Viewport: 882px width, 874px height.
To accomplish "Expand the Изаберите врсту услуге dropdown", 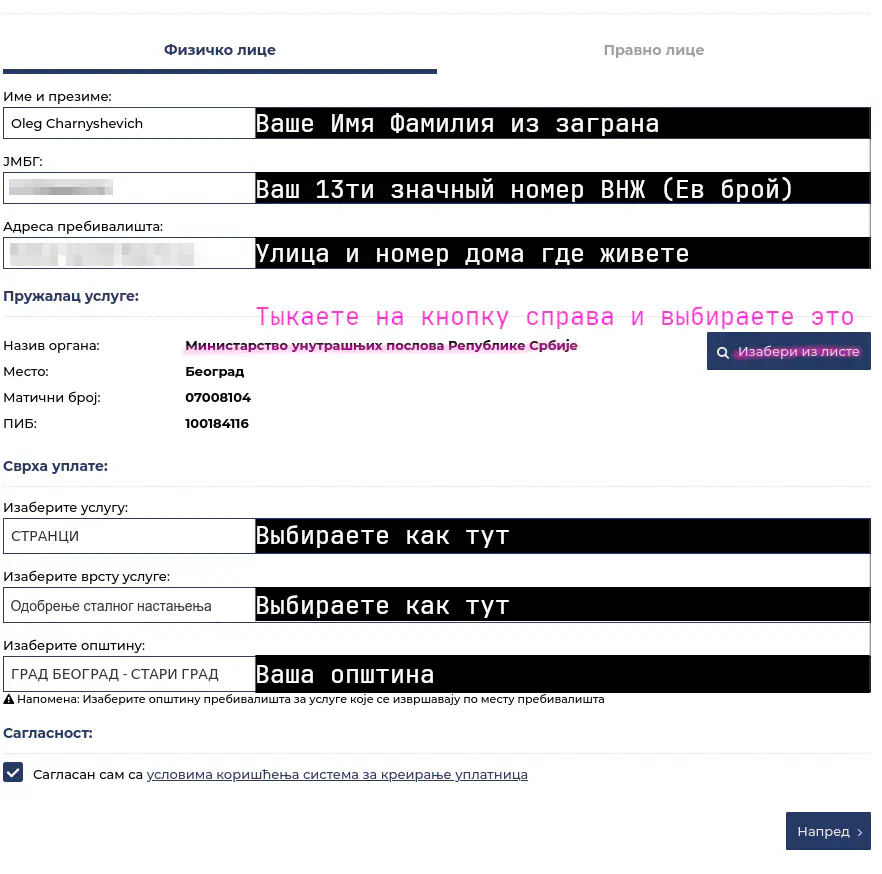I will point(130,605).
